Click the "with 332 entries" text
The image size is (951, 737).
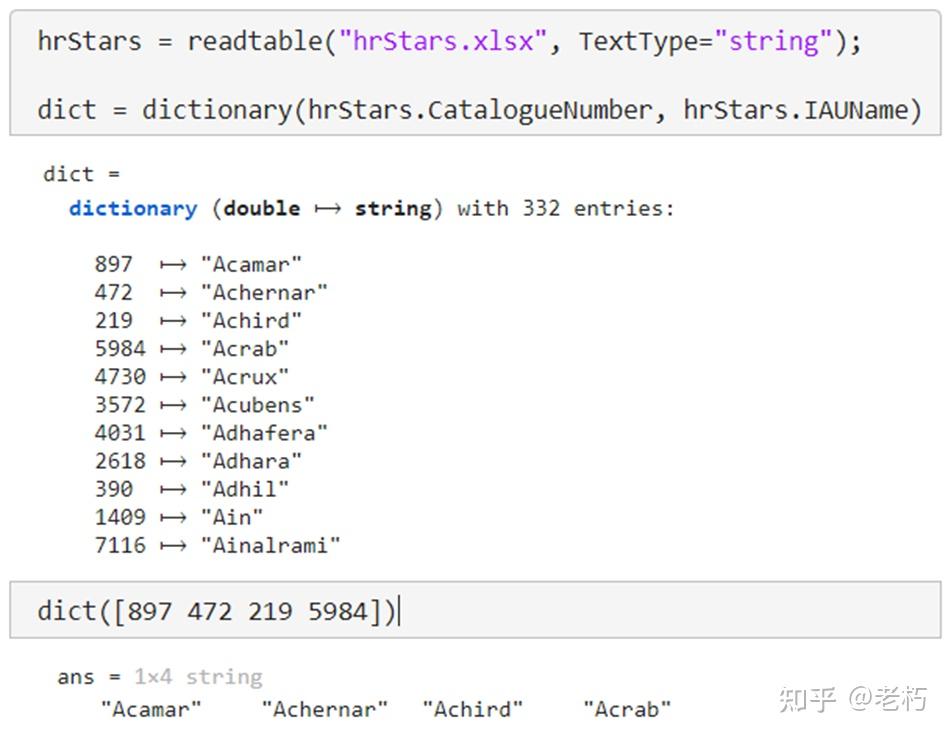(555, 208)
